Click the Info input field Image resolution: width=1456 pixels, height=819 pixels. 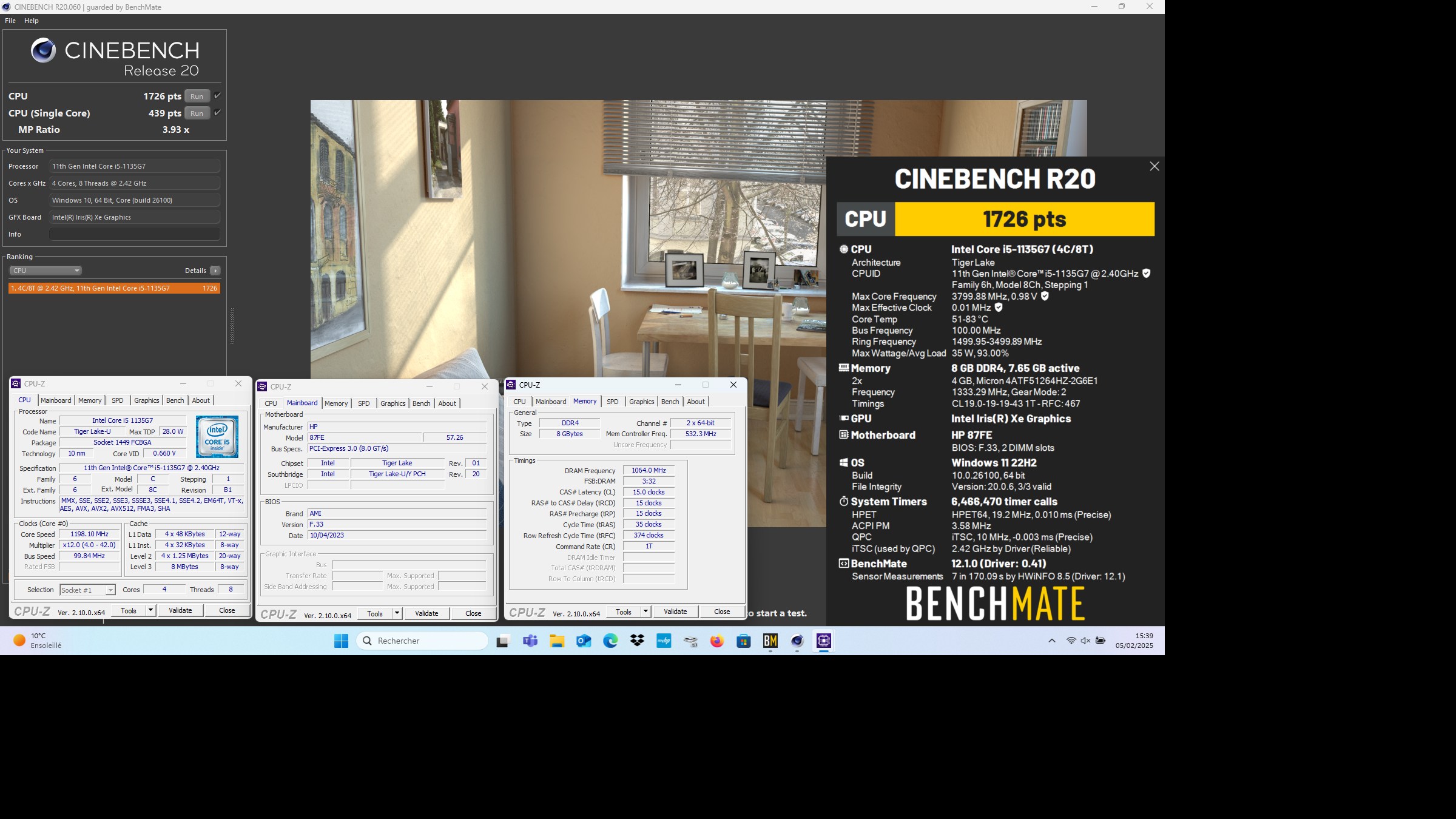(x=135, y=234)
